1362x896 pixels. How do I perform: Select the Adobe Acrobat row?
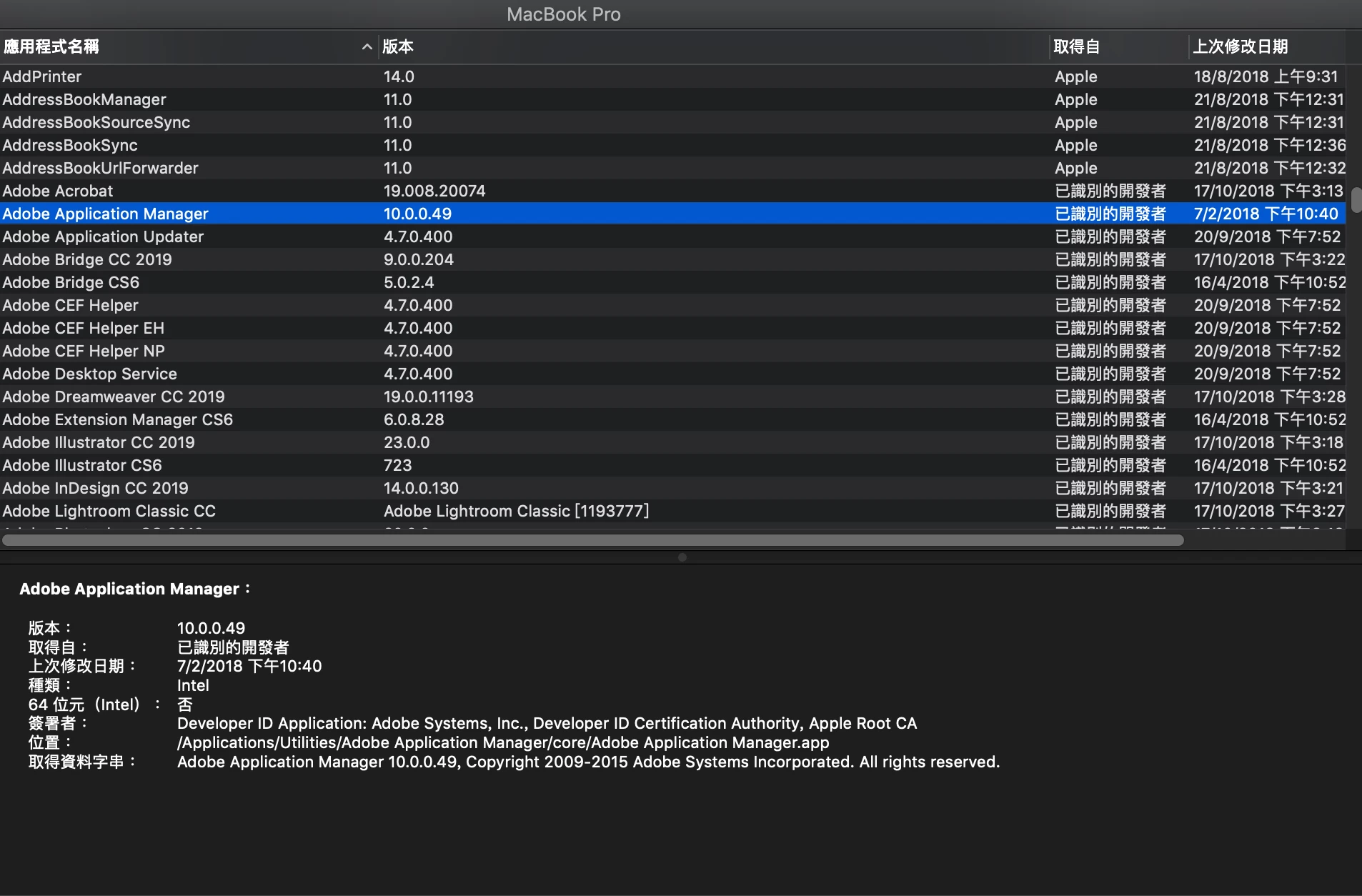coord(672,191)
